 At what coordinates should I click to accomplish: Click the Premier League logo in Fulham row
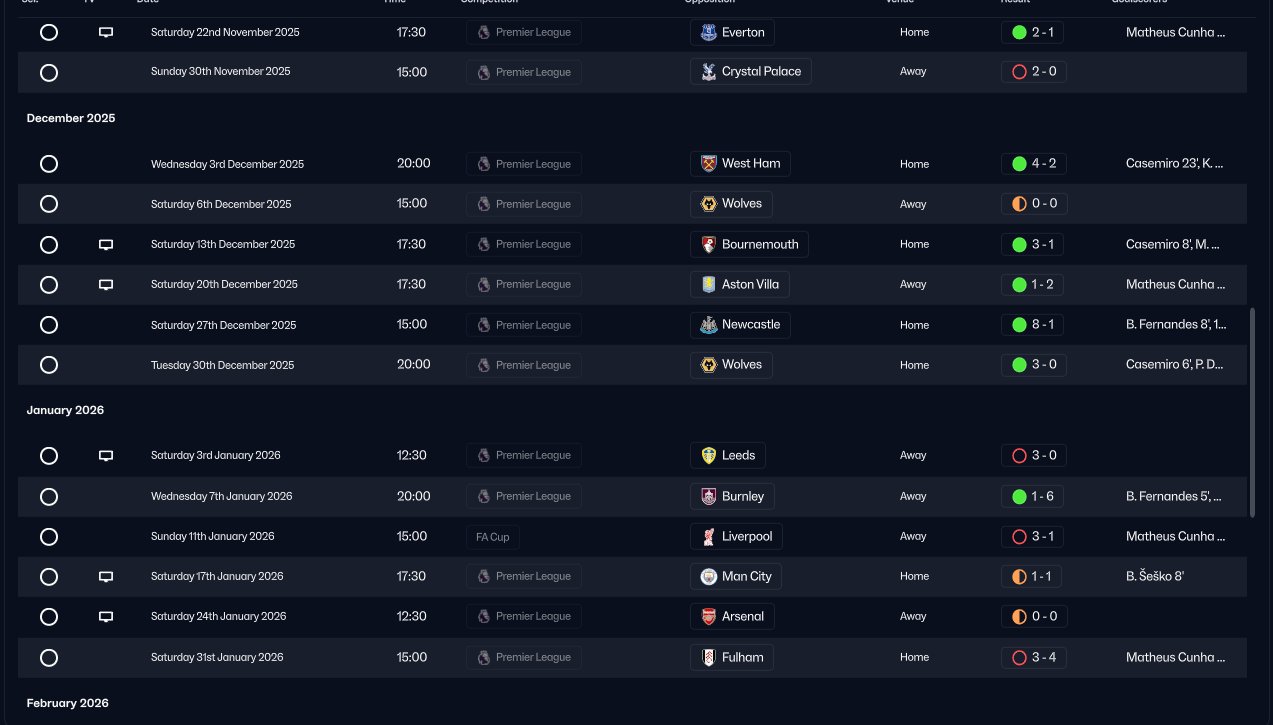tap(484, 658)
